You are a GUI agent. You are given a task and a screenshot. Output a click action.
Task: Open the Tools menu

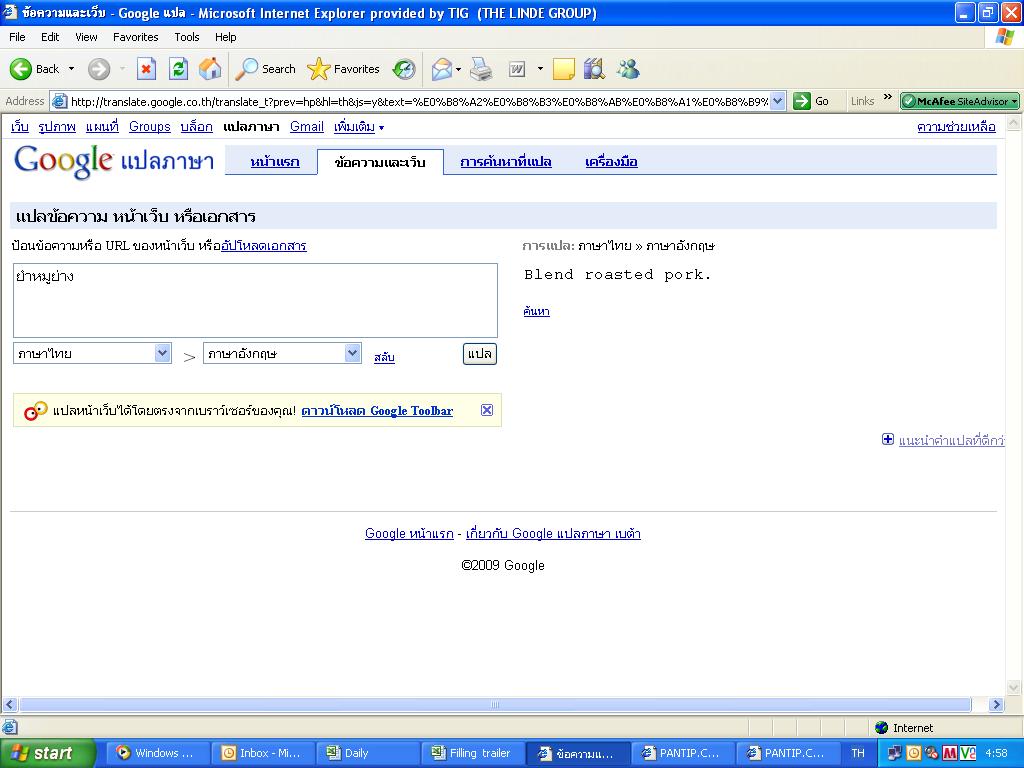pyautogui.click(x=187, y=37)
